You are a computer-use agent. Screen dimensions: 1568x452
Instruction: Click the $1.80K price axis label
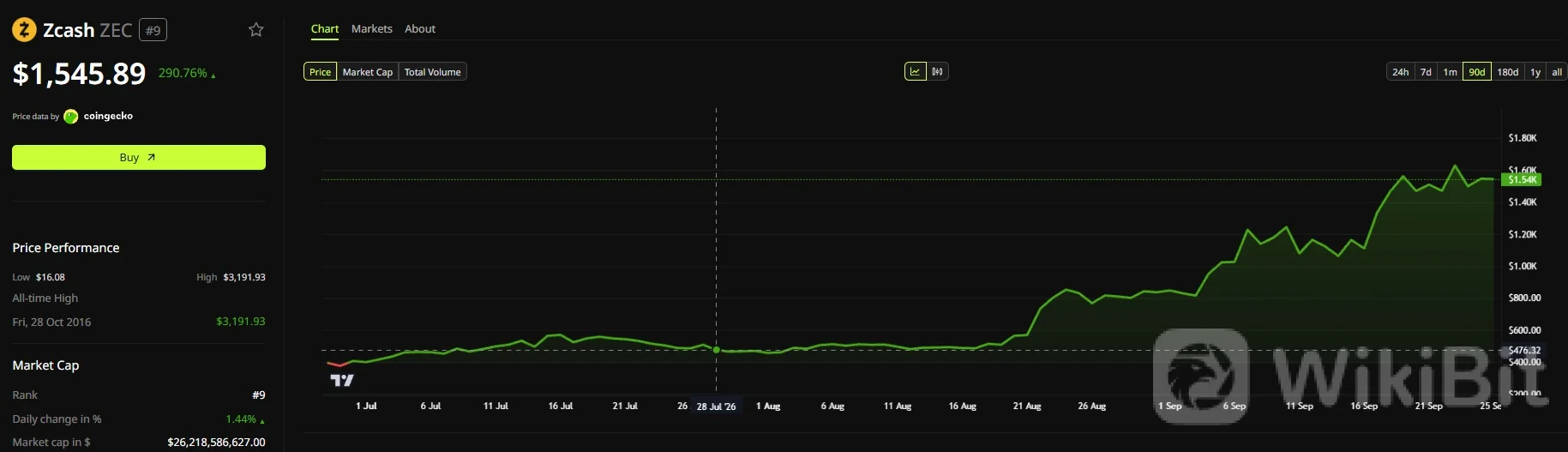1523,138
